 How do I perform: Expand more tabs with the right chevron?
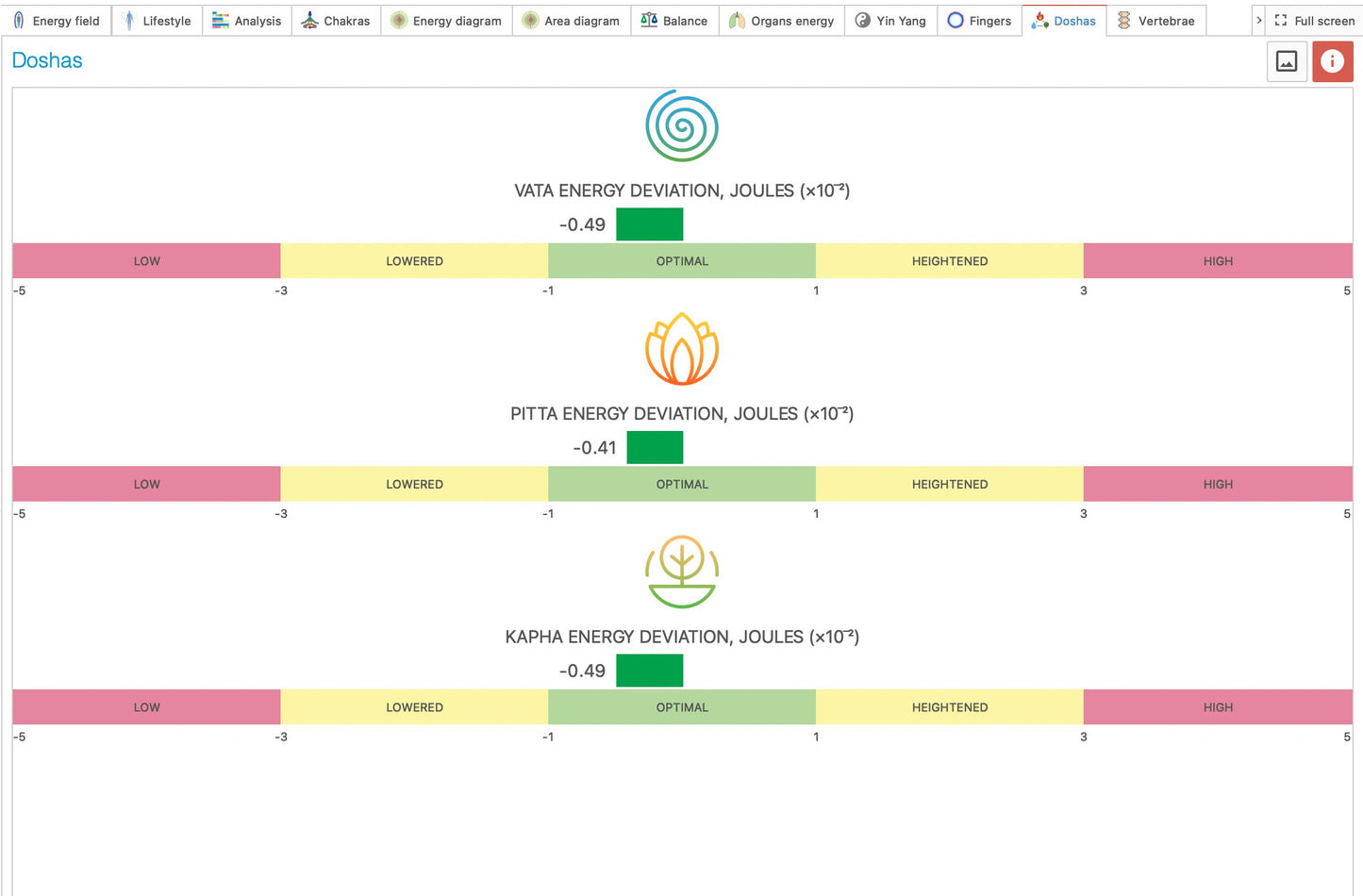click(x=1258, y=21)
